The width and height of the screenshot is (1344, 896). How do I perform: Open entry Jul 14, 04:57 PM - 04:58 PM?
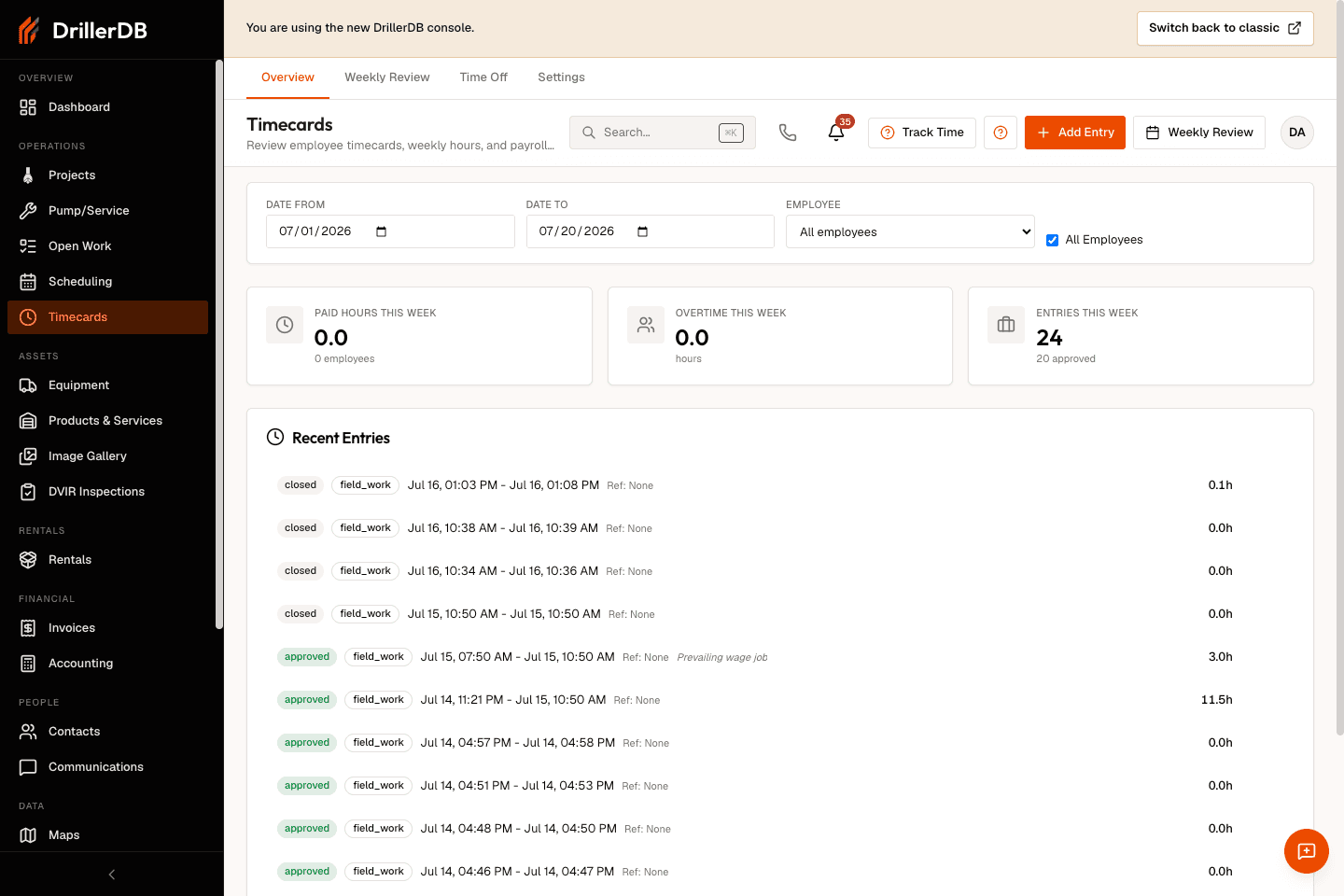pyautogui.click(x=780, y=743)
